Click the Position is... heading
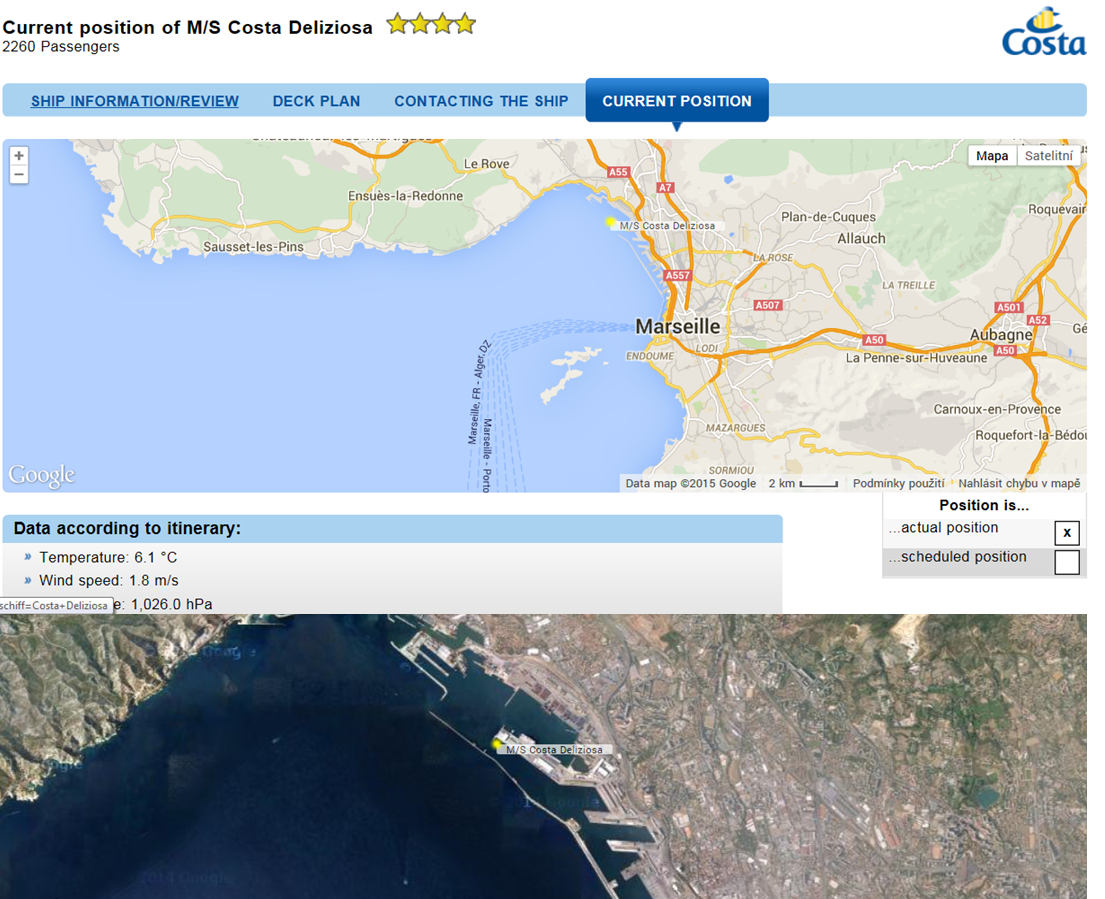1105x899 pixels. pyautogui.click(x=984, y=505)
